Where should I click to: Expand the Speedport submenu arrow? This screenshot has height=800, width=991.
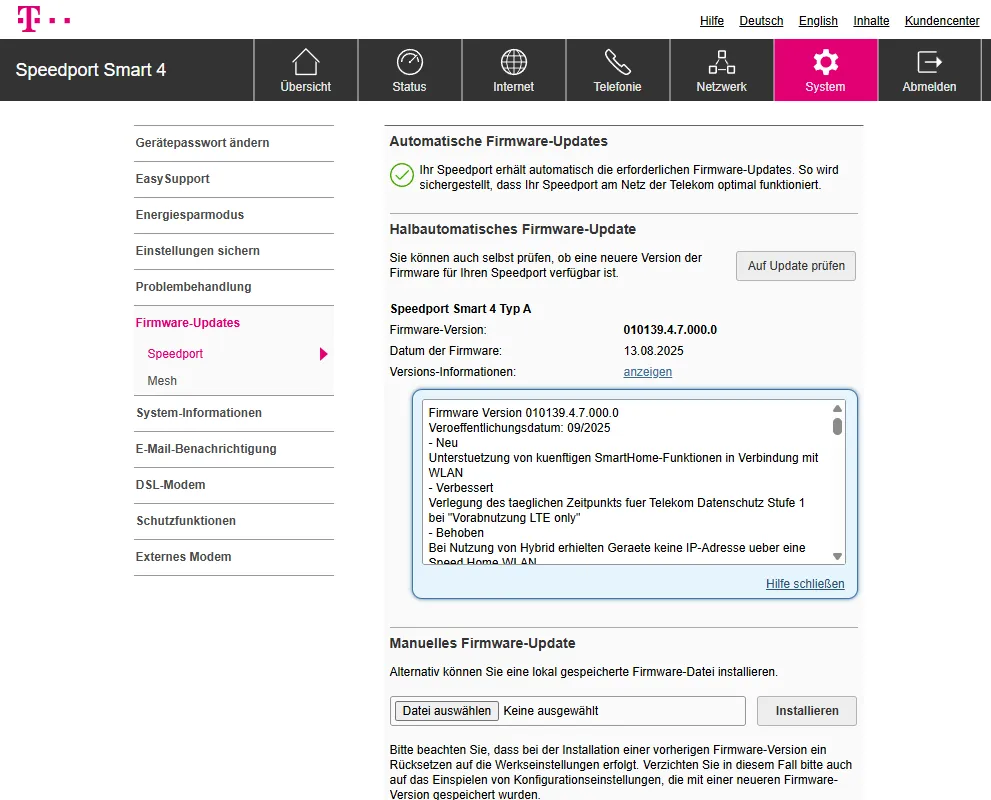pyautogui.click(x=322, y=353)
